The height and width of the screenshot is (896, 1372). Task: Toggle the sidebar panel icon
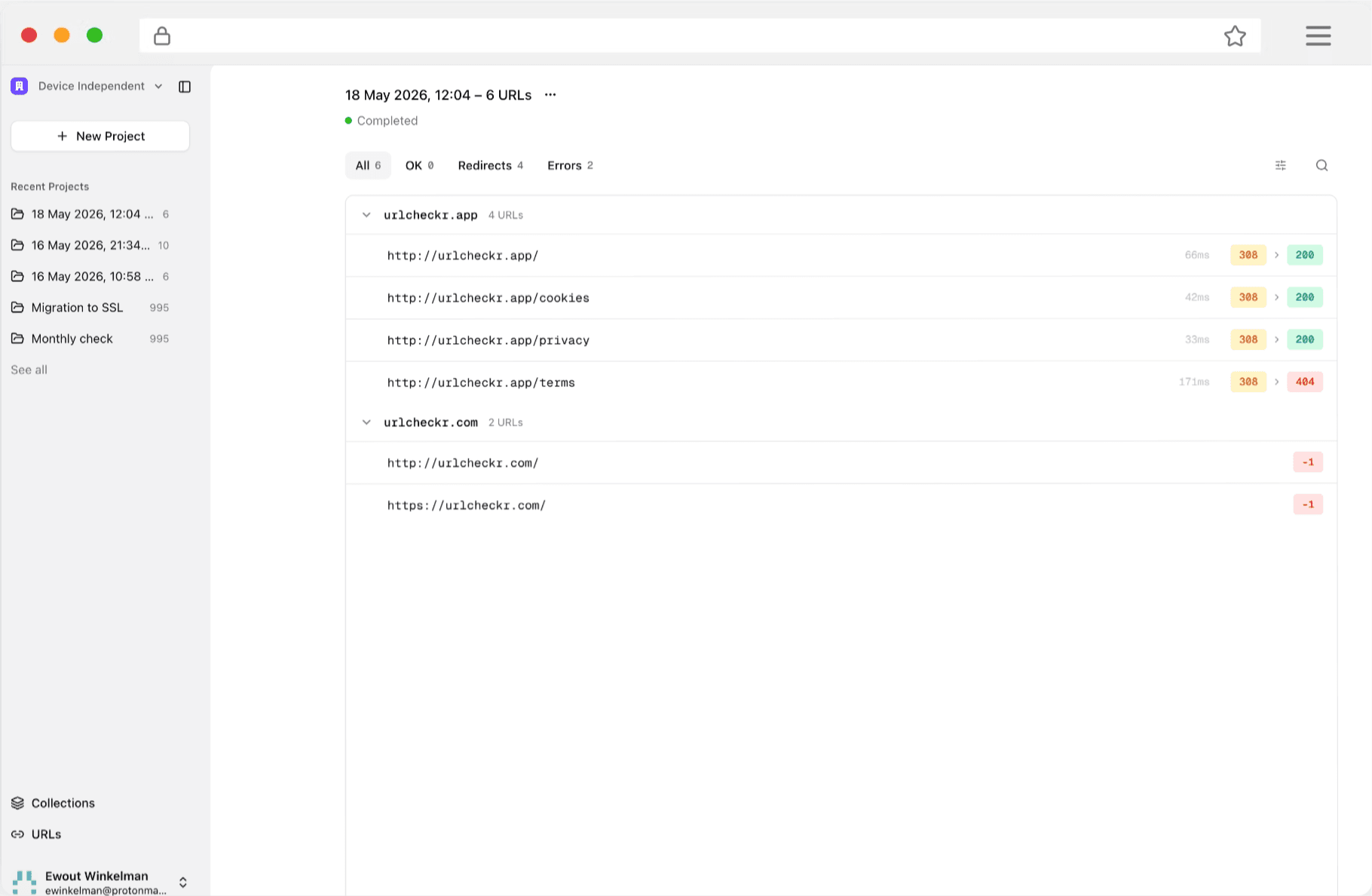point(185,87)
